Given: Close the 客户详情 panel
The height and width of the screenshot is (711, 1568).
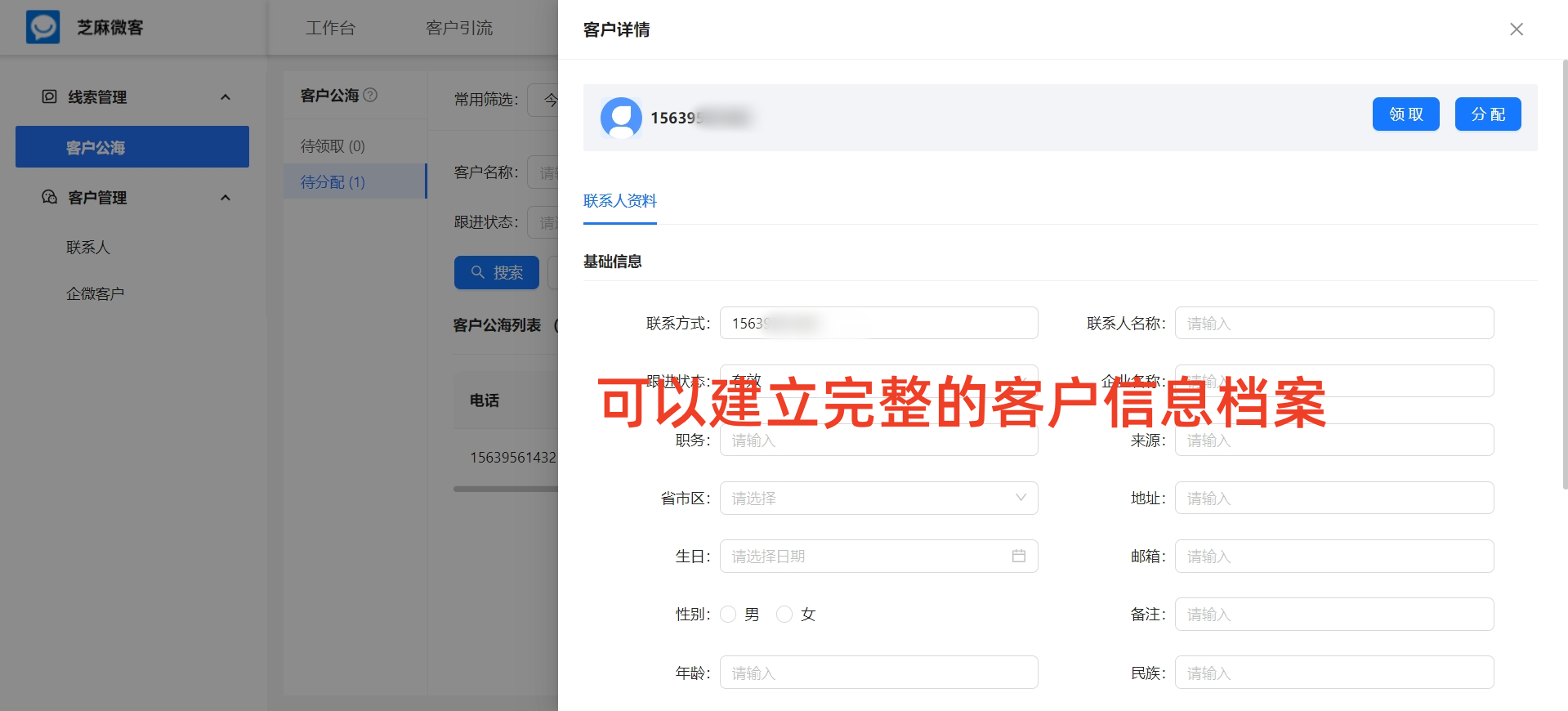Looking at the screenshot, I should pos(1517,29).
